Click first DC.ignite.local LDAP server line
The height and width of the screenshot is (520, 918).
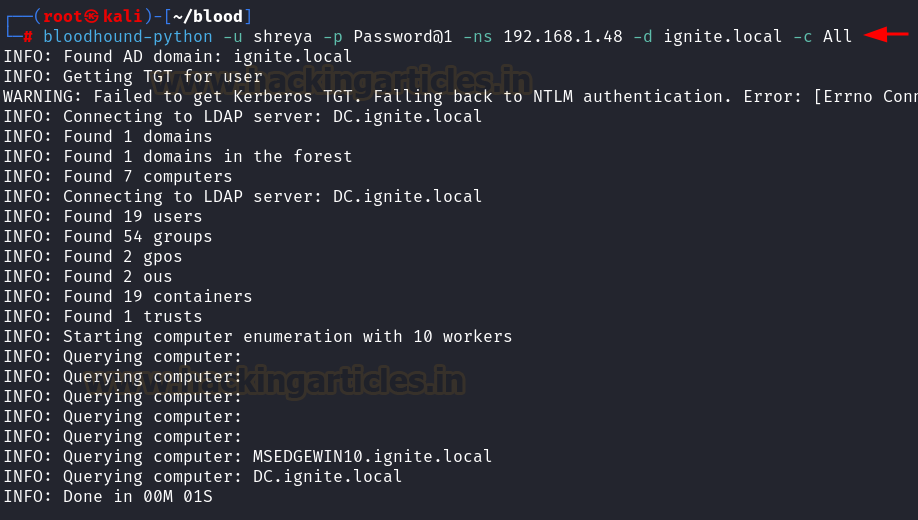click(x=243, y=116)
